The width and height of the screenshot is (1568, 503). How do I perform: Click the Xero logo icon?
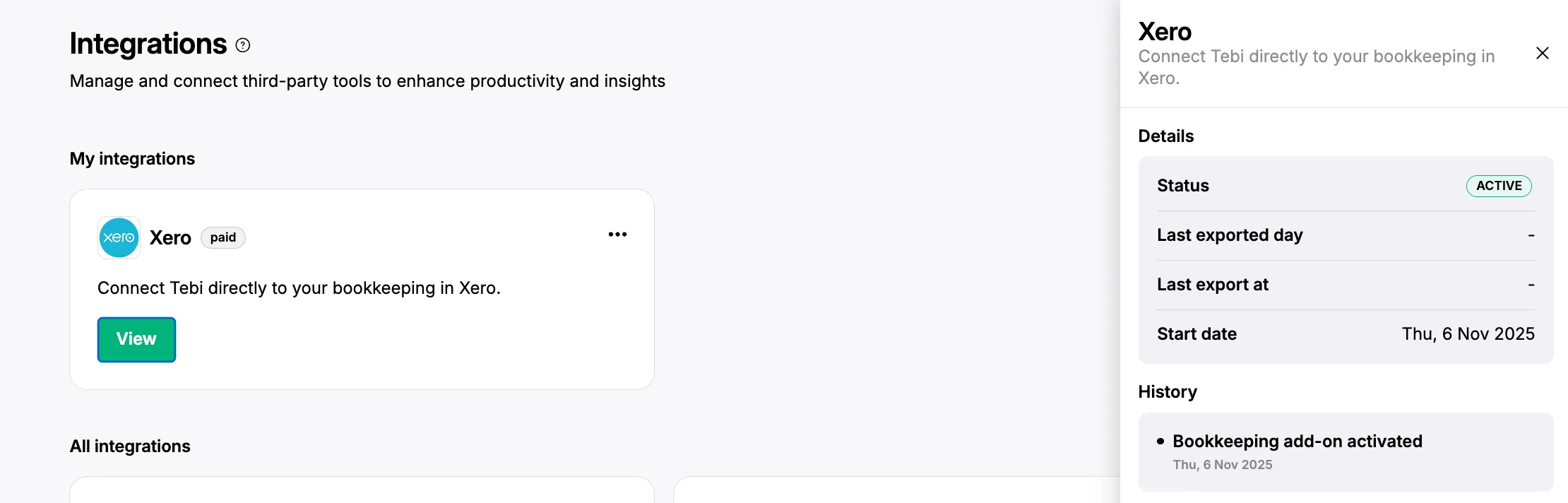click(119, 237)
